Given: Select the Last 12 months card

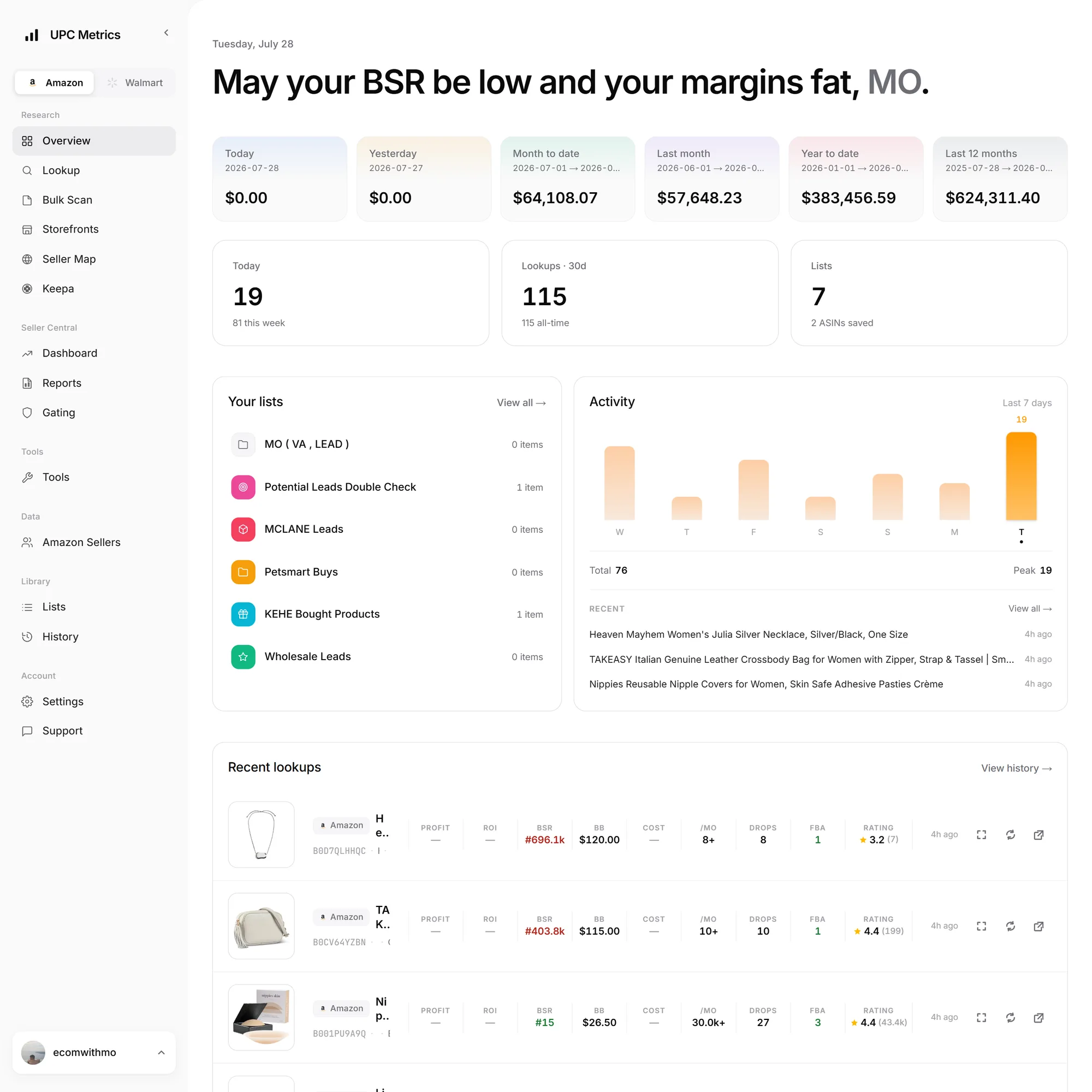Looking at the screenshot, I should click(1000, 179).
